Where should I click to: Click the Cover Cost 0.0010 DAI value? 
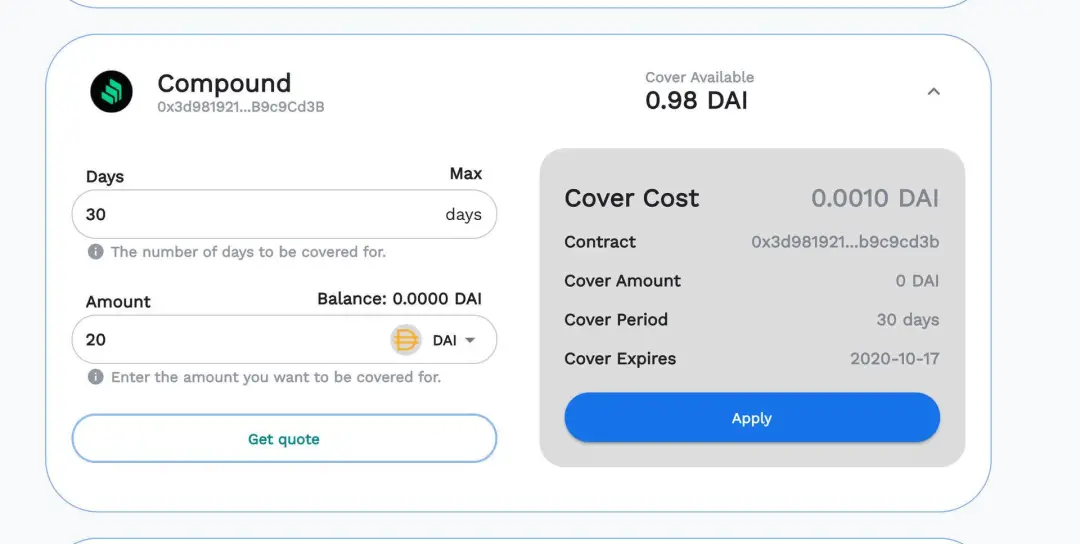[x=875, y=198]
